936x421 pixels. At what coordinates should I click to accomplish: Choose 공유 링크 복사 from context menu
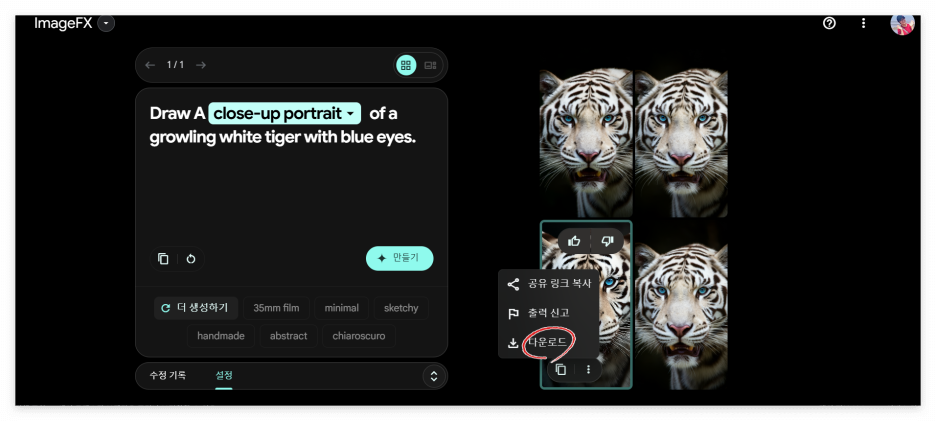(x=549, y=284)
